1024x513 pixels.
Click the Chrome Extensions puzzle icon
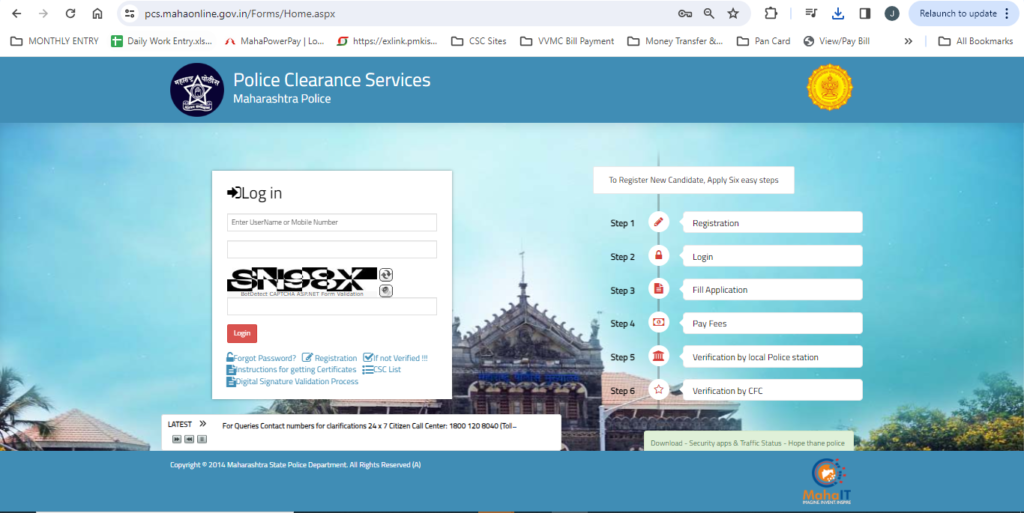point(771,14)
